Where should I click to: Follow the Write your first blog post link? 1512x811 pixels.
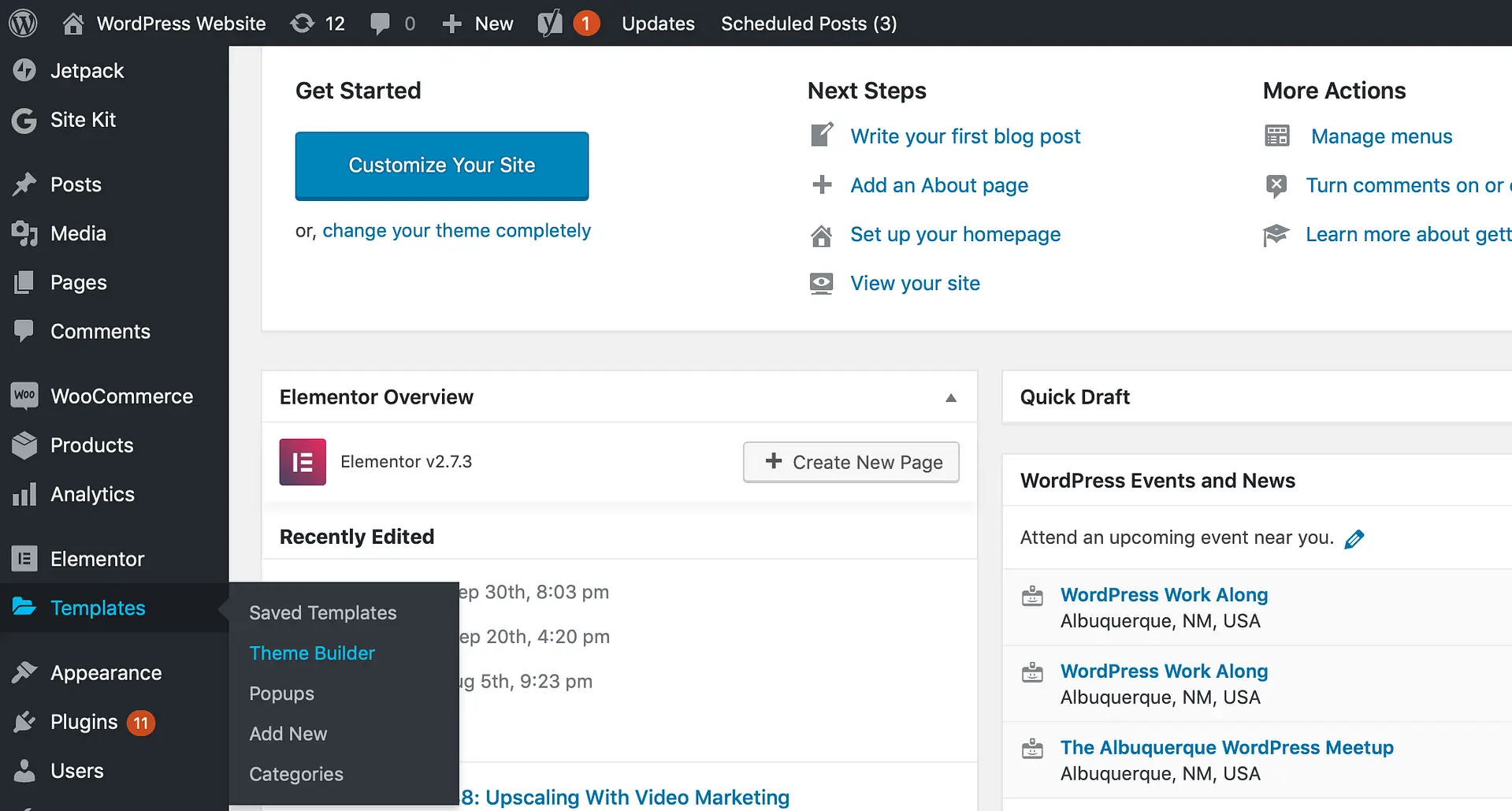point(965,136)
